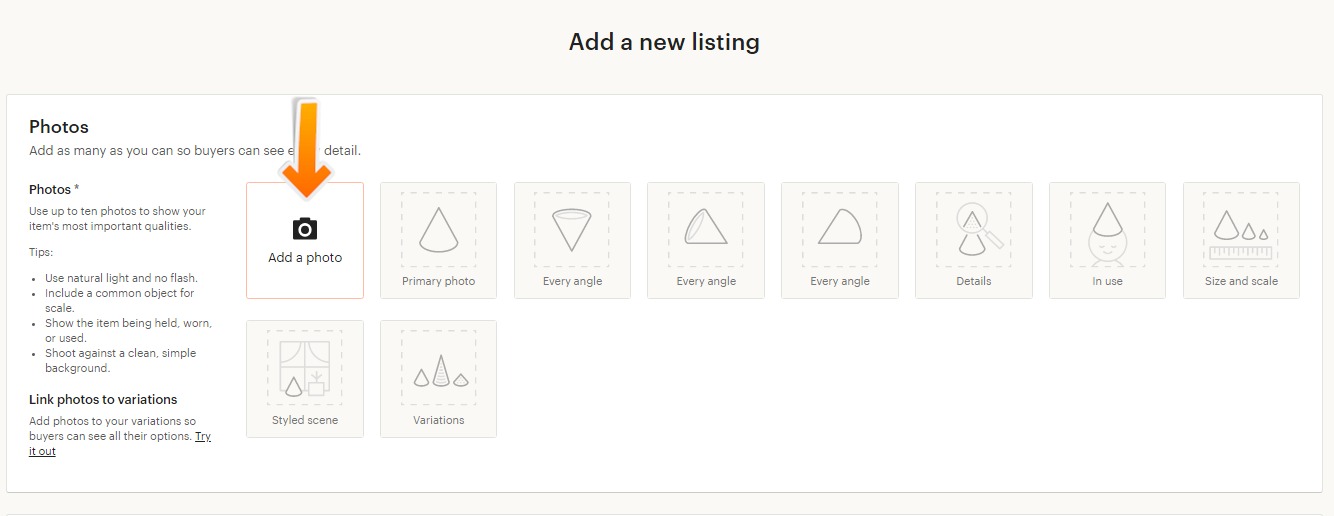1334x516 pixels.
Task: Choose the upside-down cone Every angle slot
Action: point(572,230)
